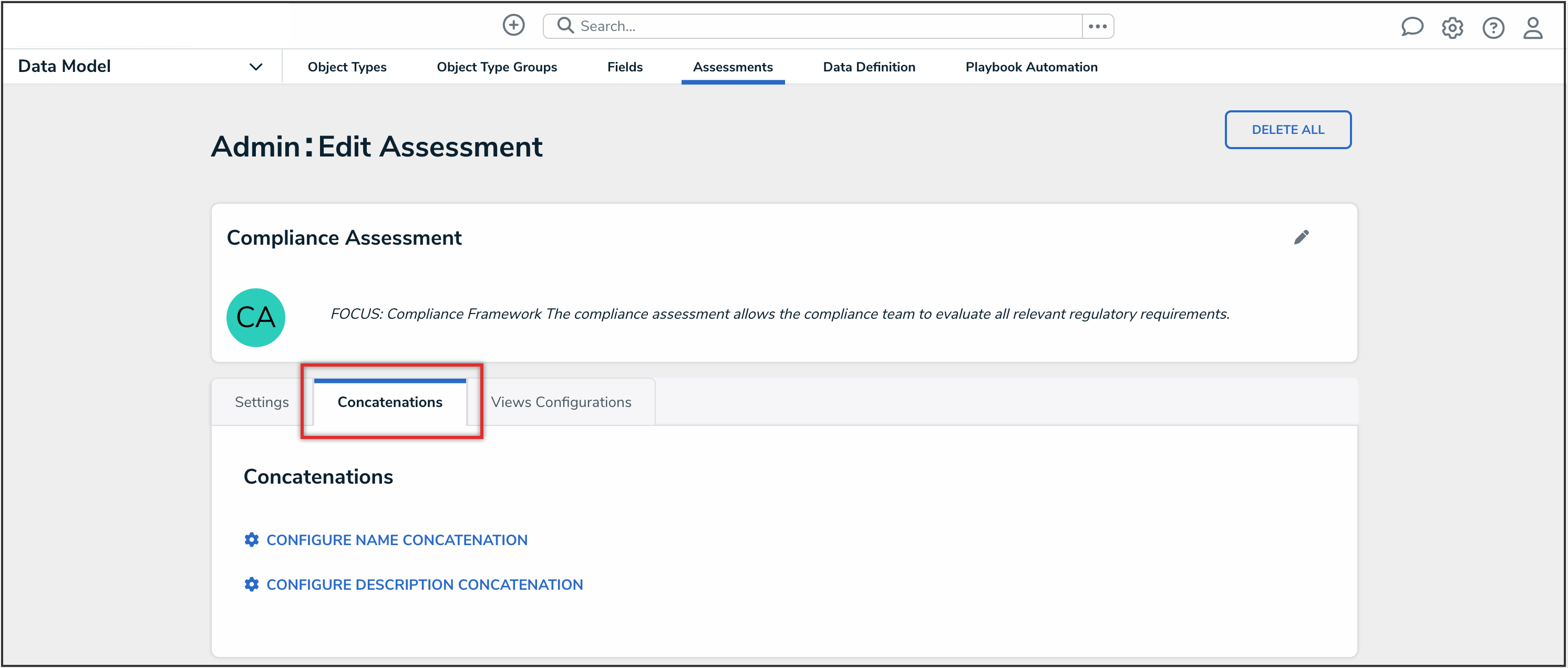Select the Data Definition tab
This screenshot has height=668, width=1568.
(x=869, y=67)
